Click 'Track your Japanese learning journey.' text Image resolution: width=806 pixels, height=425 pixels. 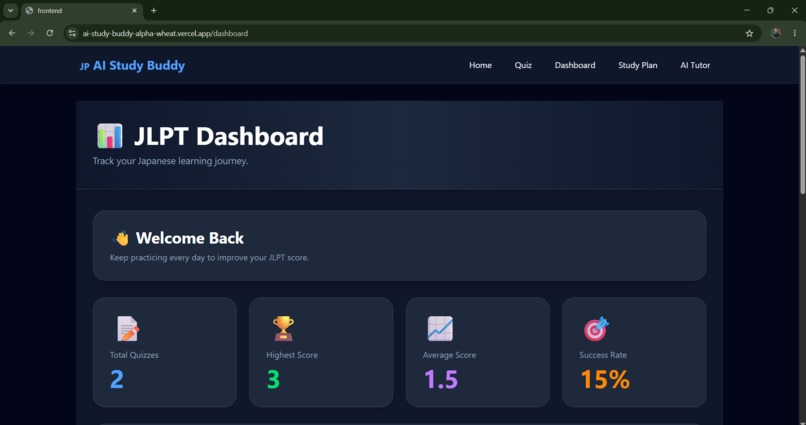[170, 161]
